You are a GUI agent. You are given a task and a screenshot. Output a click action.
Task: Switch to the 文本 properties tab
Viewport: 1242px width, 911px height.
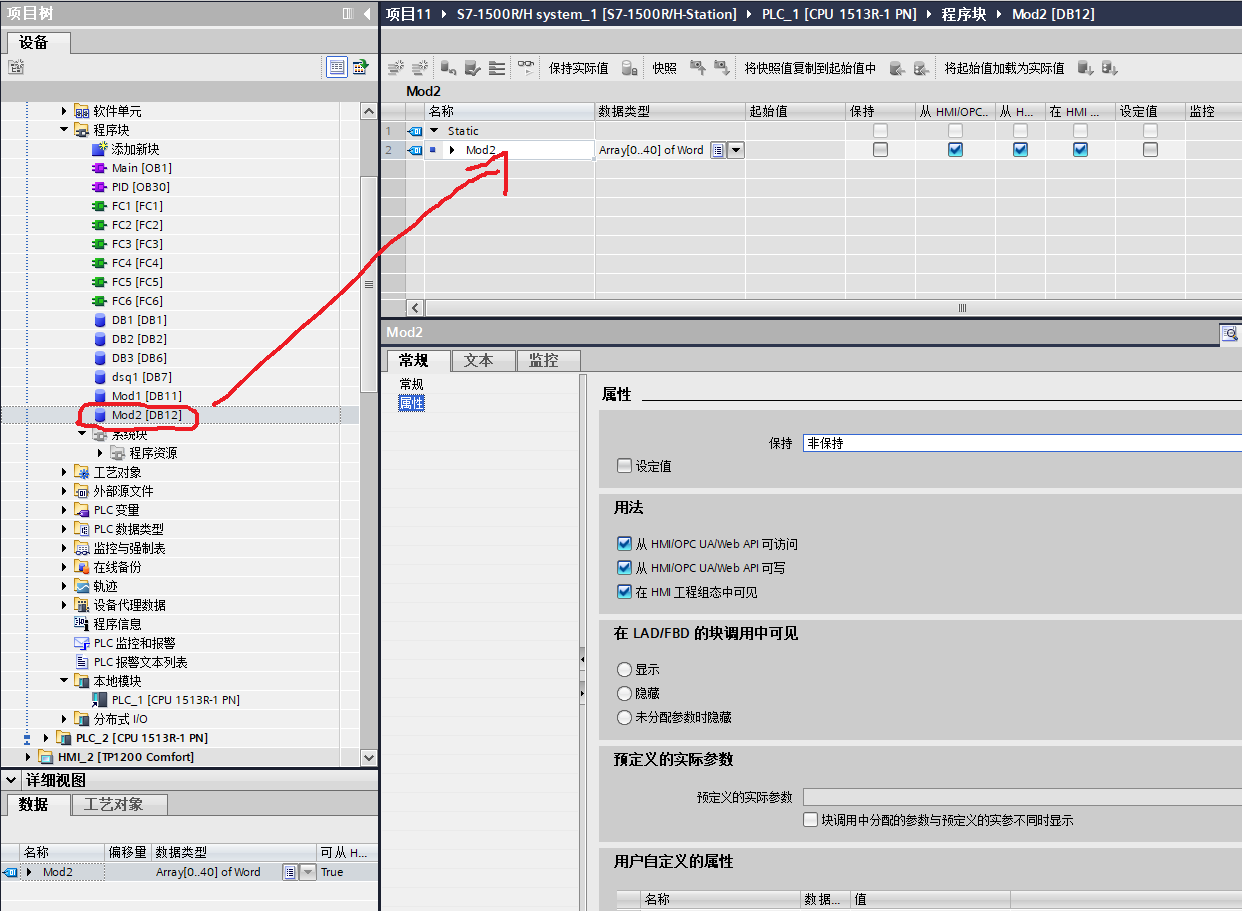coord(479,361)
